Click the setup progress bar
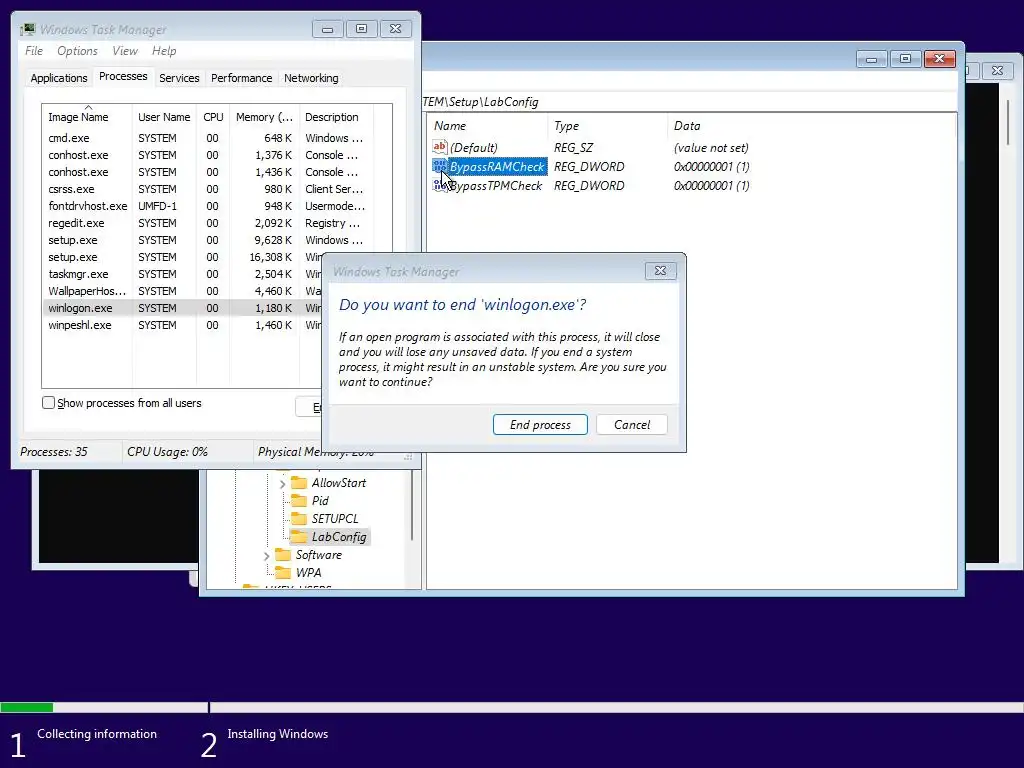The image size is (1024, 768). tap(512, 707)
